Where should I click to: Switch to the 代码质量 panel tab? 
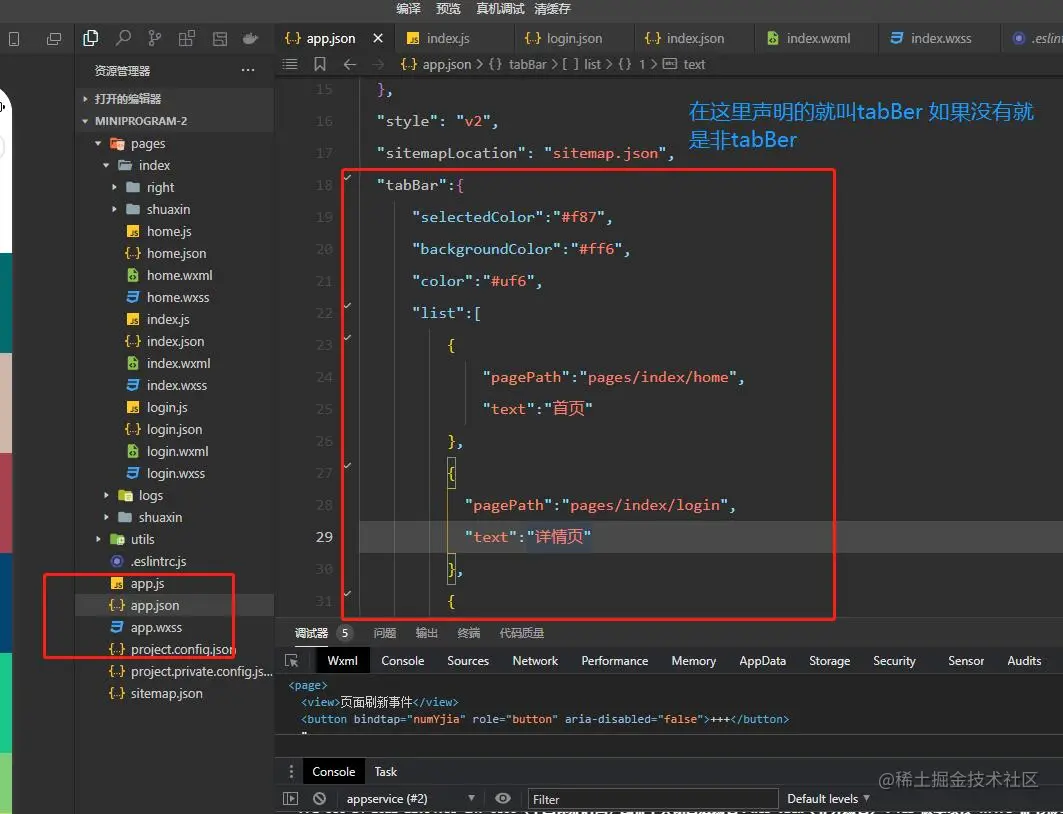pos(521,633)
